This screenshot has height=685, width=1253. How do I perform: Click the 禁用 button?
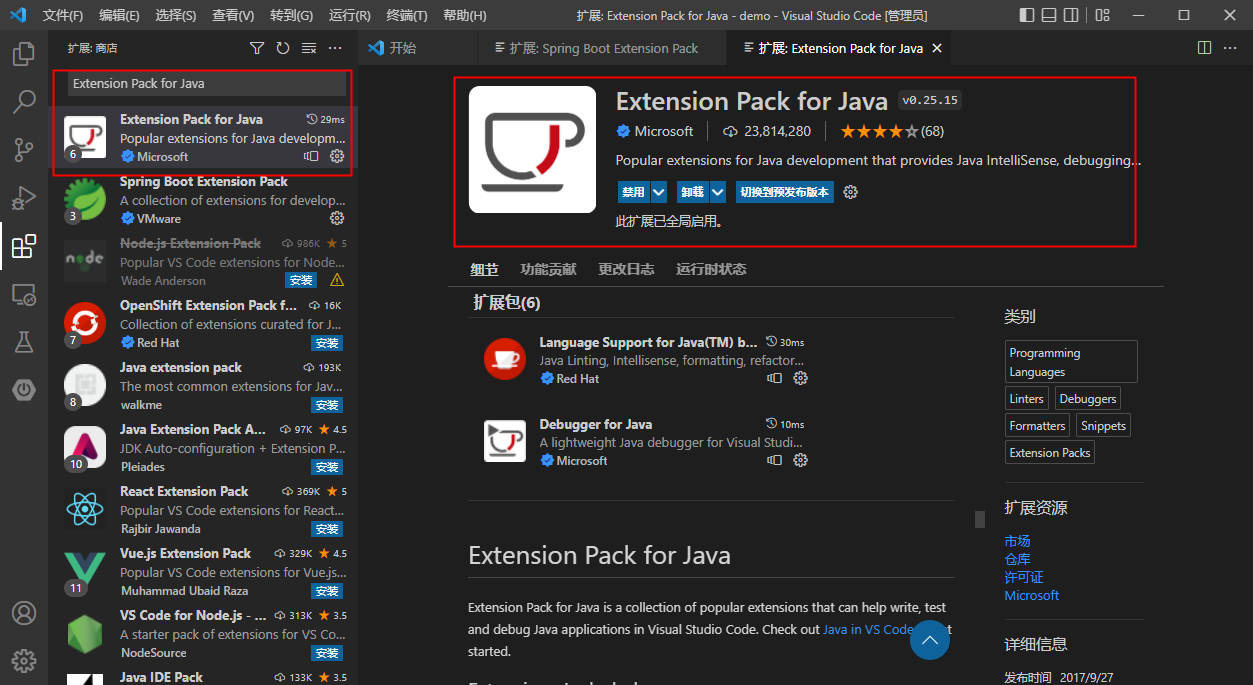tap(633, 192)
